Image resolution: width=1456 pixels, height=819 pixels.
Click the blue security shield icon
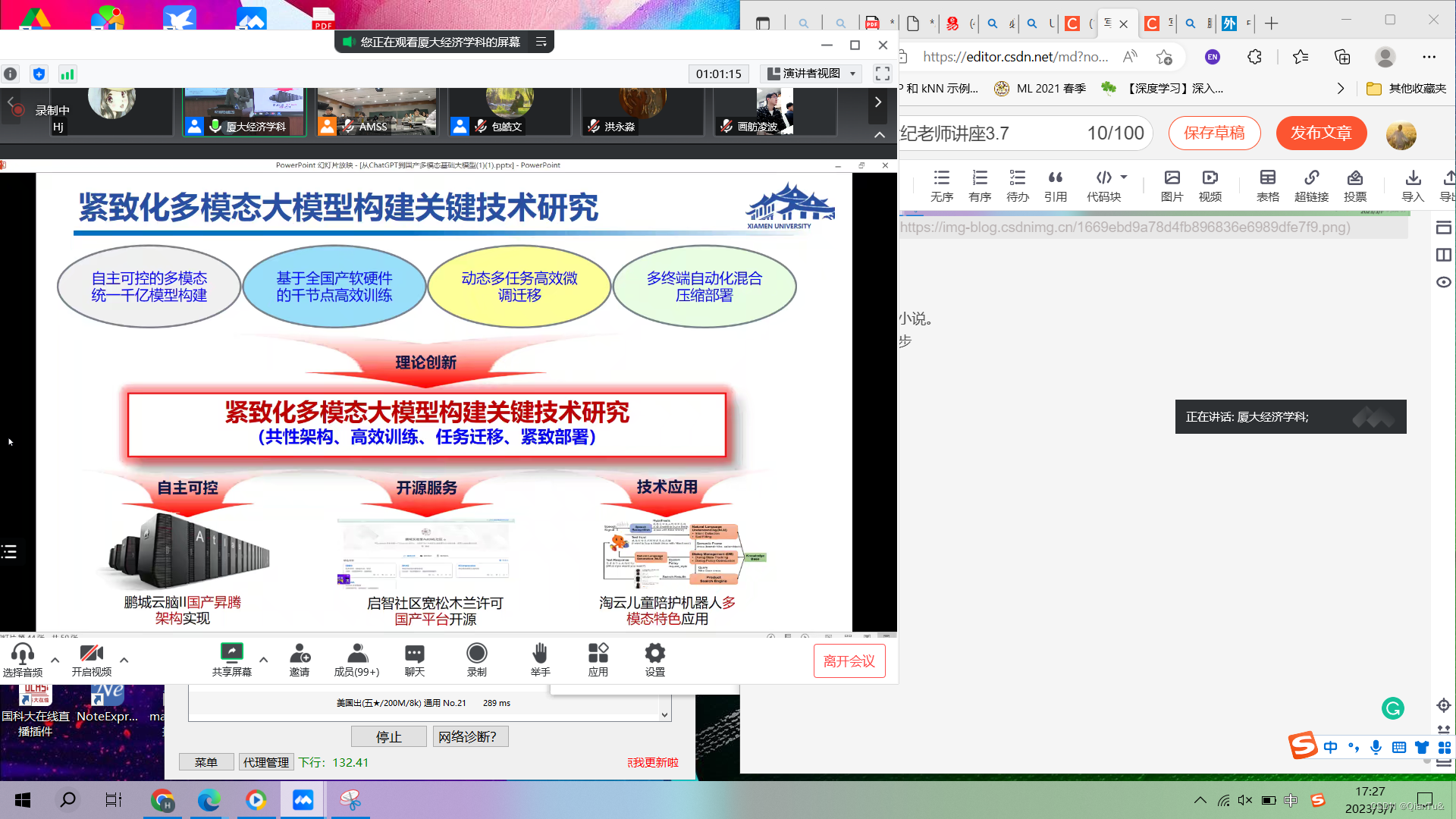point(39,74)
